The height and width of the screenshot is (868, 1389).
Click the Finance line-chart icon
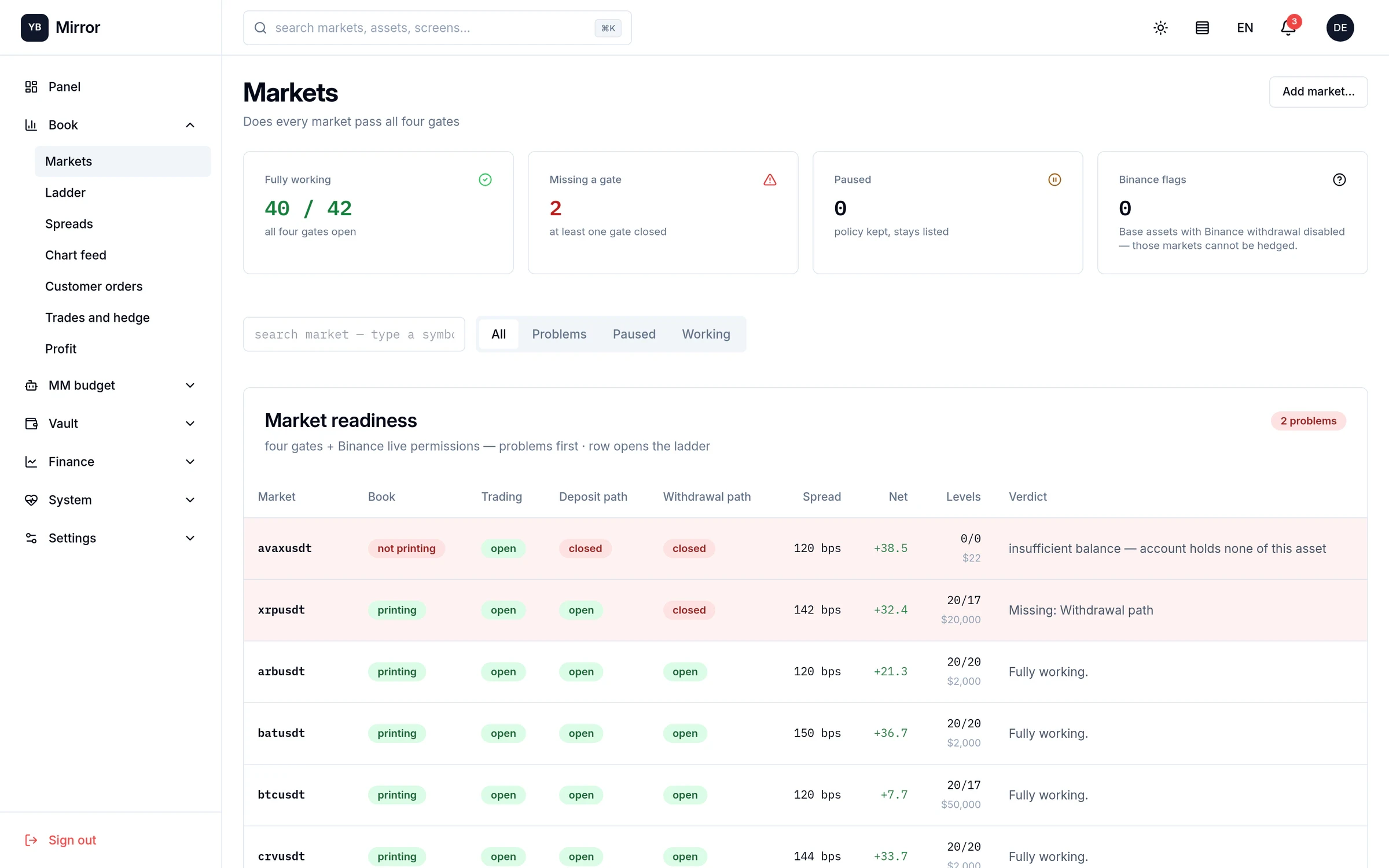(31, 462)
